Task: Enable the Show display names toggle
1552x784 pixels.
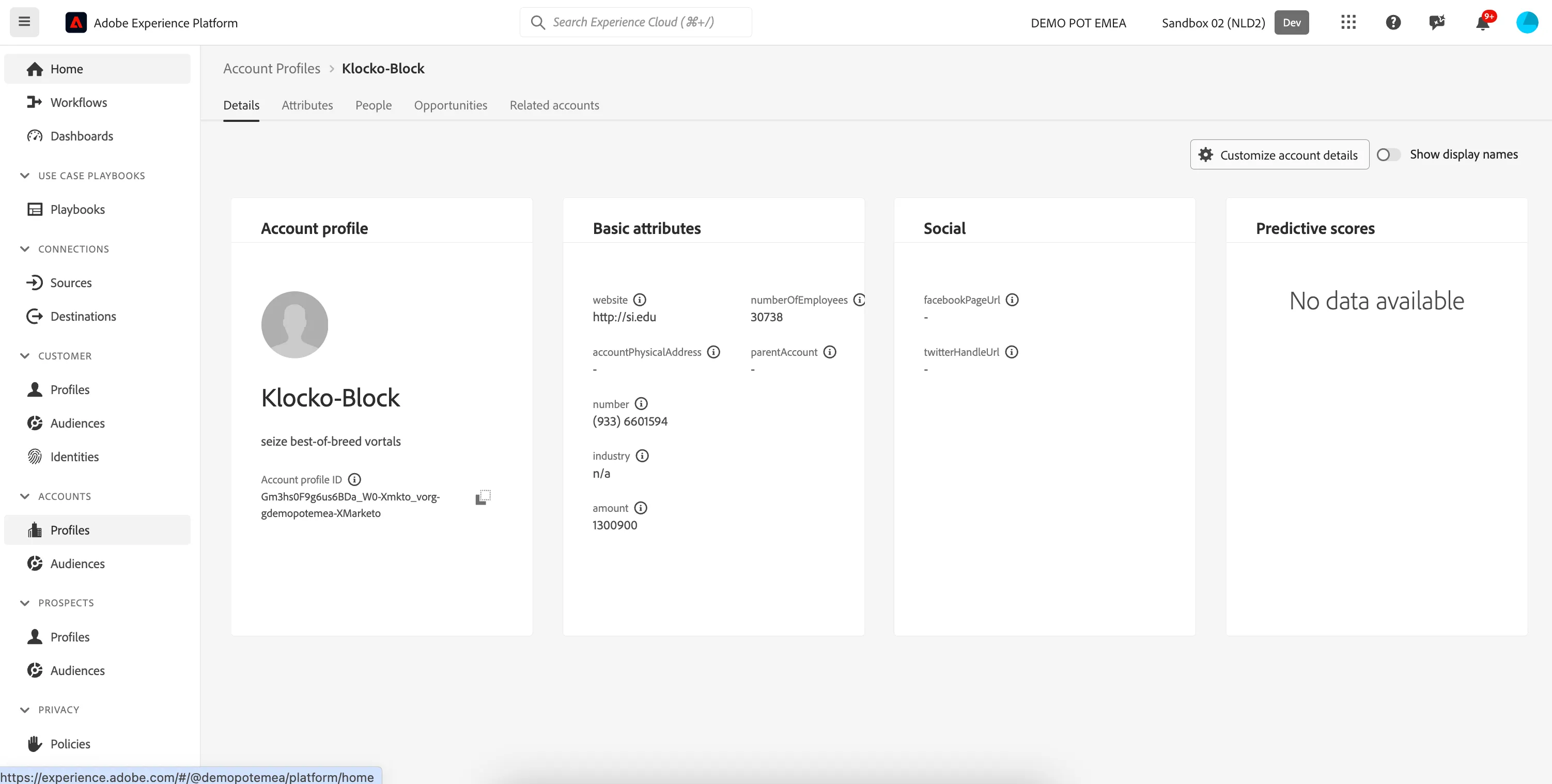Action: click(x=1388, y=155)
